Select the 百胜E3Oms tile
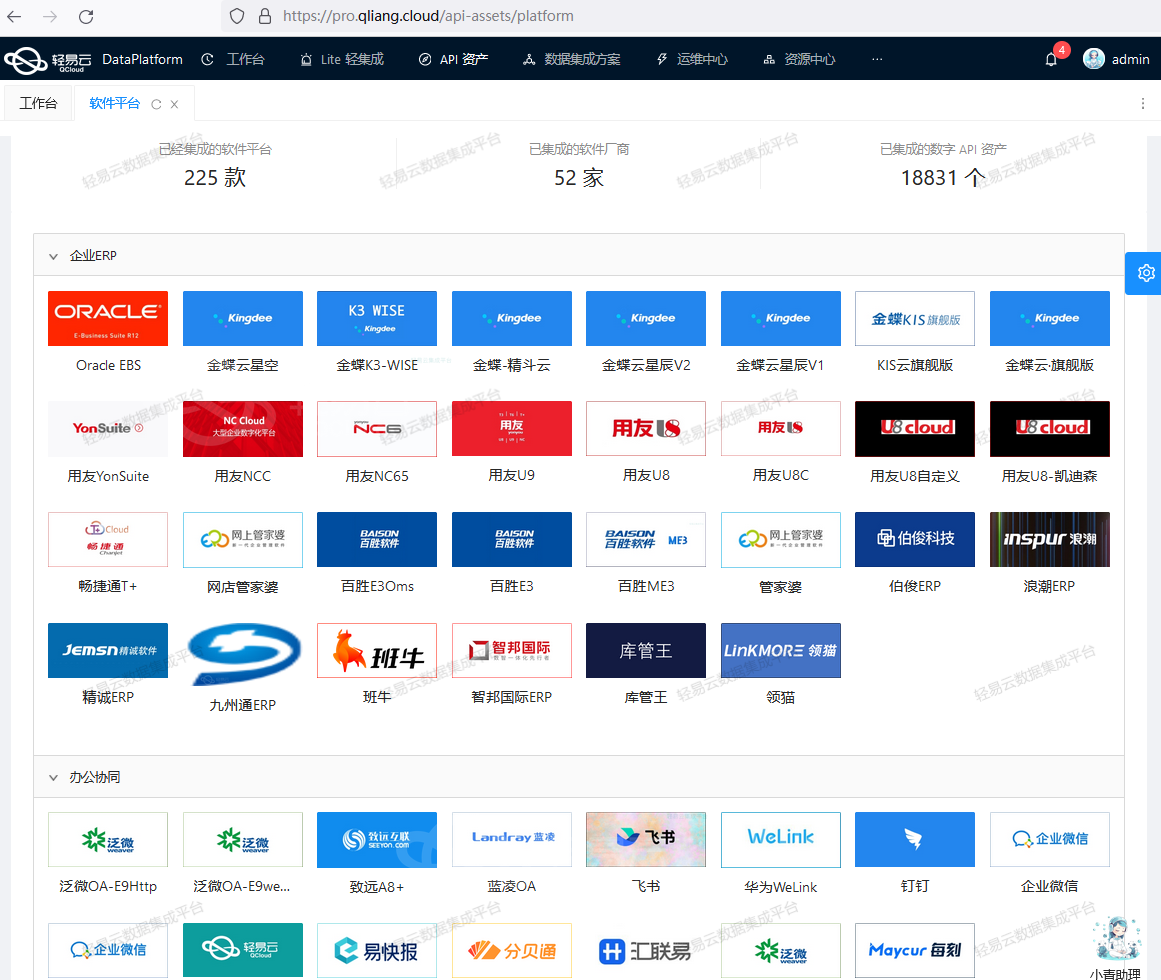The height and width of the screenshot is (980, 1161). click(377, 540)
